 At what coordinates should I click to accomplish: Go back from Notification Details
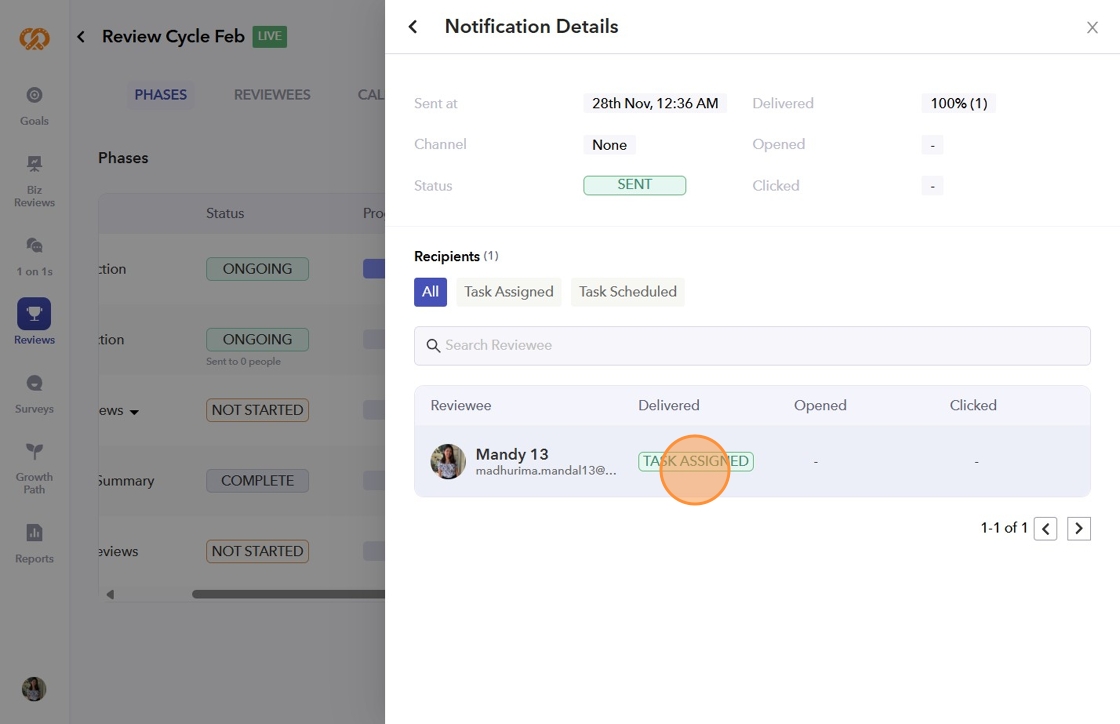[413, 27]
